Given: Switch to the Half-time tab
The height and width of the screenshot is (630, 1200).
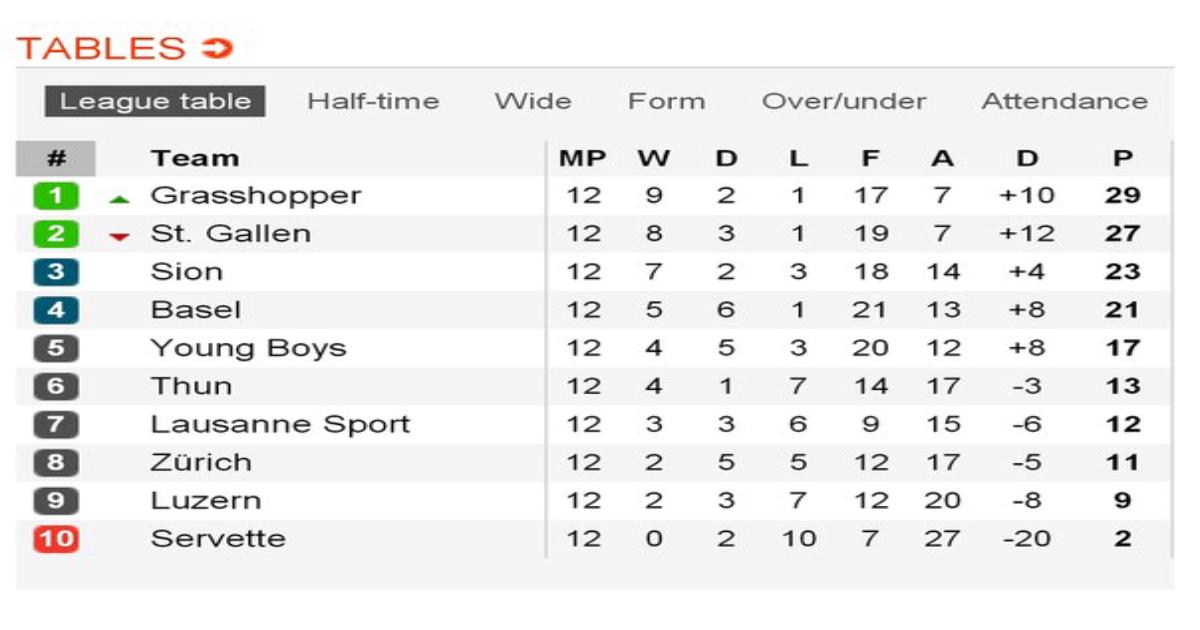Looking at the screenshot, I should 373,101.
